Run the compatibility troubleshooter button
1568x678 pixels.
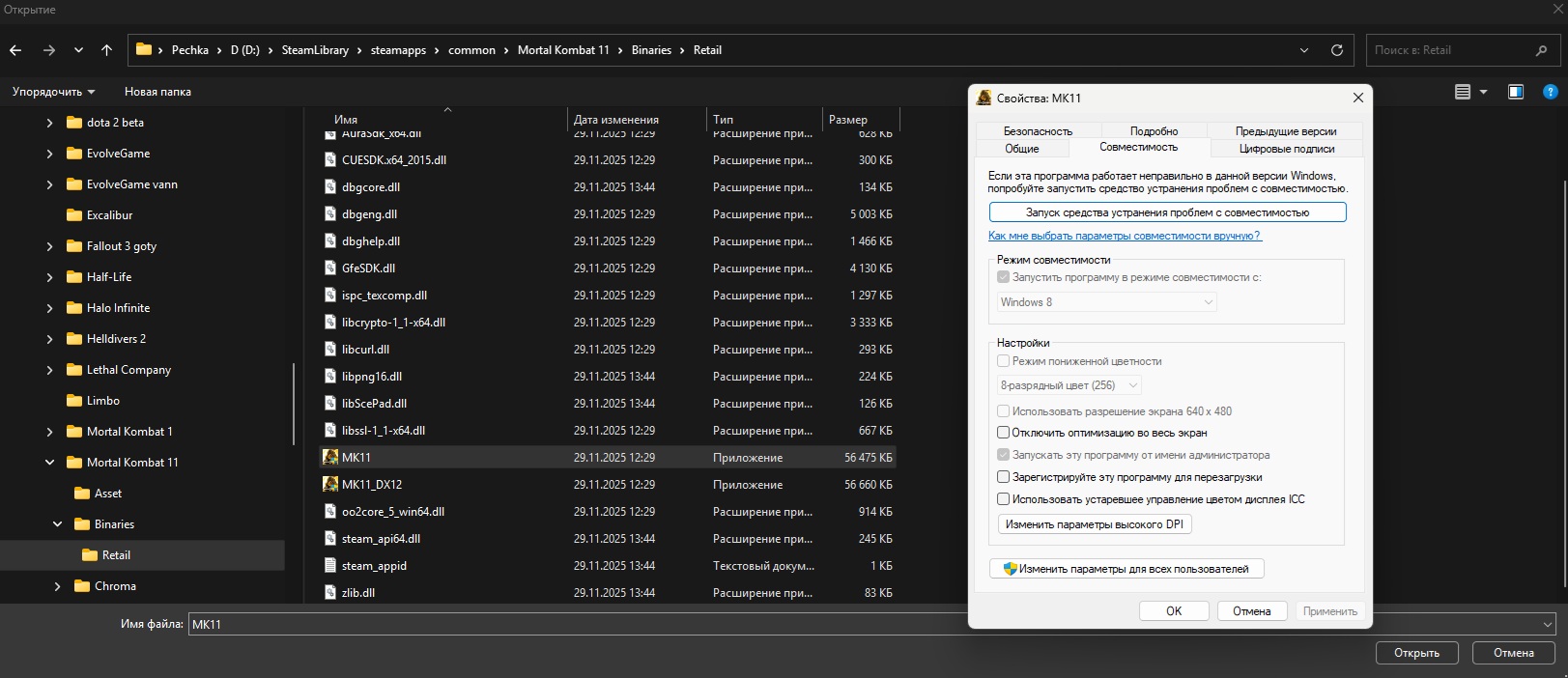(1167, 212)
